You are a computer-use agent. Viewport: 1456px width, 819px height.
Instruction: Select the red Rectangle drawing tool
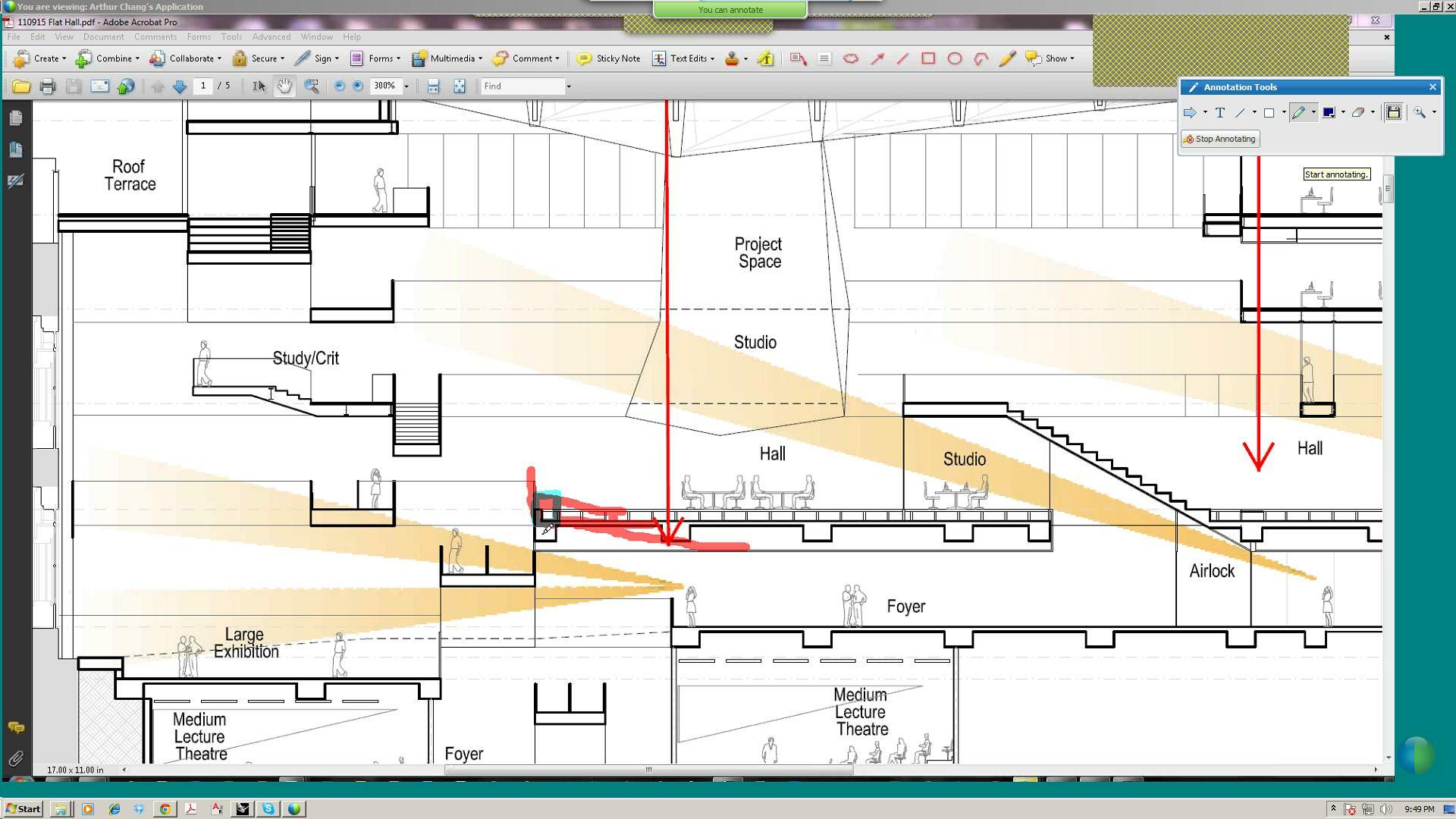pyautogui.click(x=928, y=58)
